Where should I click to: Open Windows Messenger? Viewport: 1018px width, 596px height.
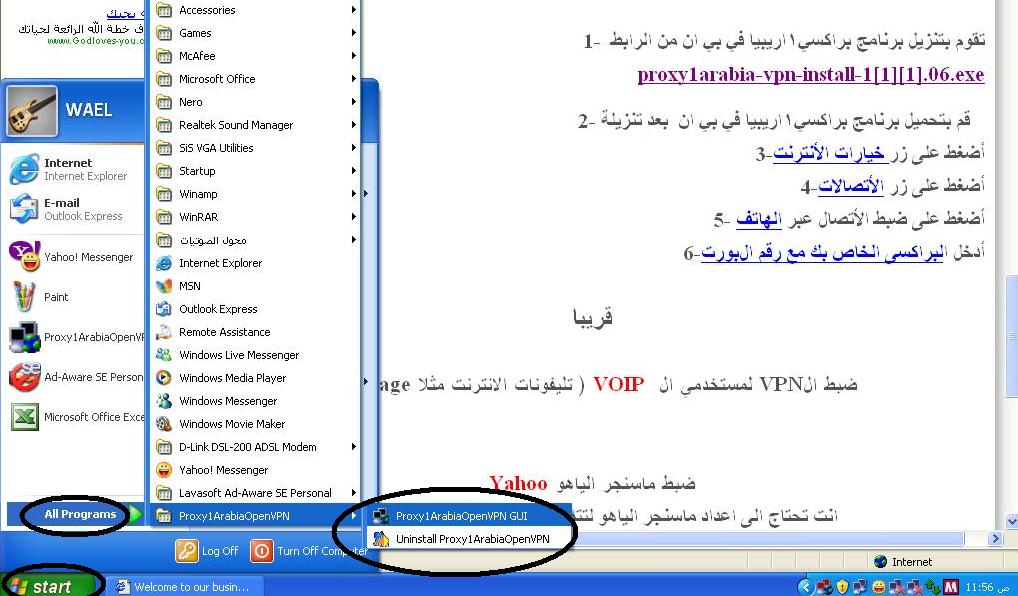164,401
